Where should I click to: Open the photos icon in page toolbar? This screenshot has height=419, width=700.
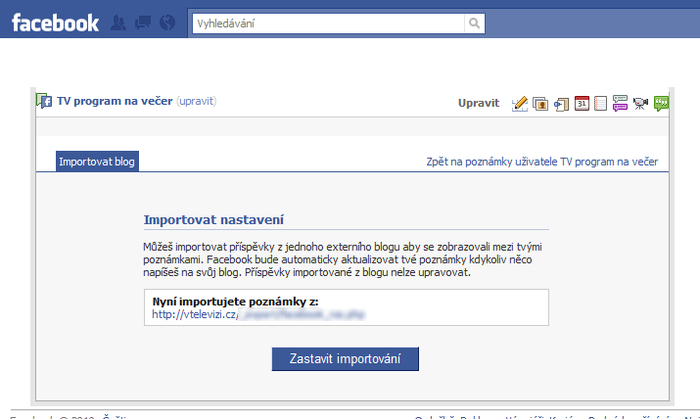(x=540, y=104)
